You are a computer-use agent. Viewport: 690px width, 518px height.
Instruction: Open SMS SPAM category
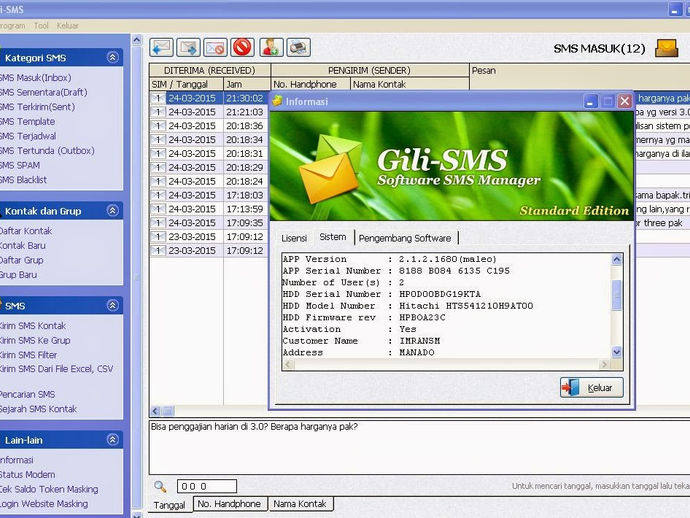20,165
